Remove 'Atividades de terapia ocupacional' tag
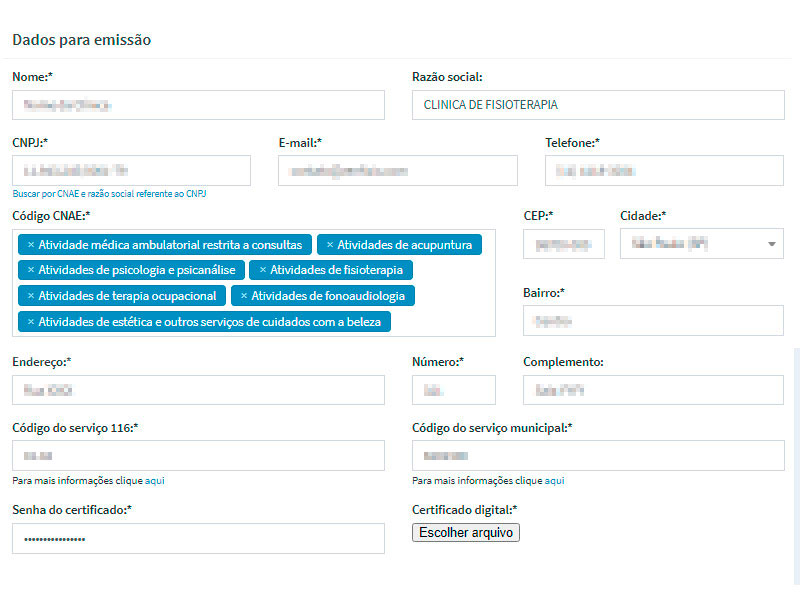Image resolution: width=800 pixels, height=600 pixels. 30,296
